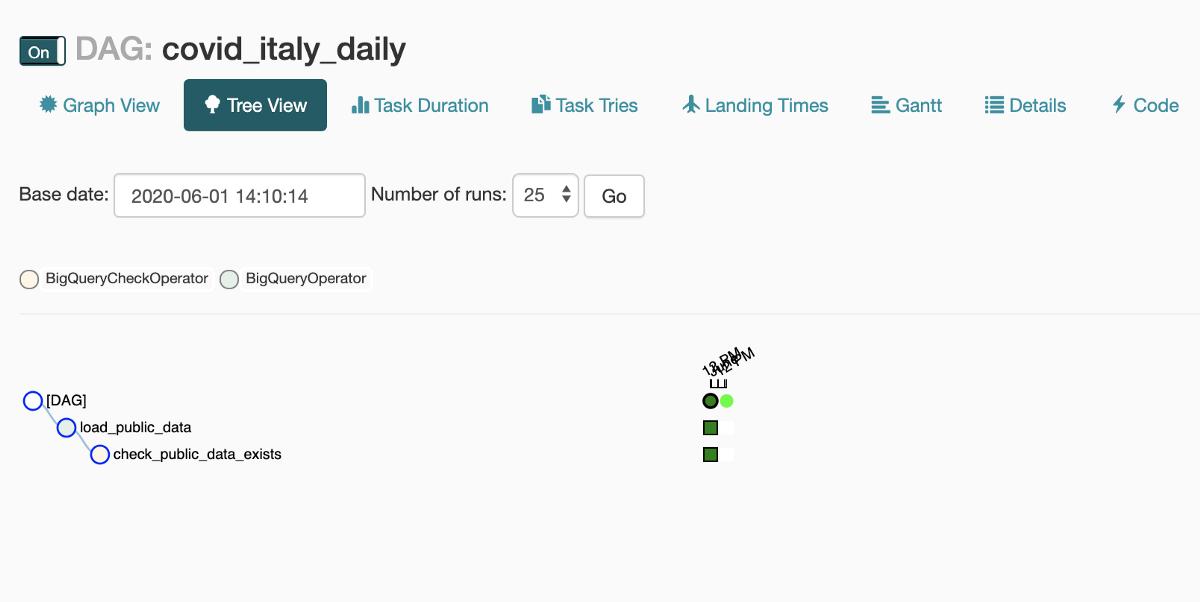The width and height of the screenshot is (1200, 602).
Task: Click the BigQueryCheckOperator legend circle
Action: coord(29,279)
